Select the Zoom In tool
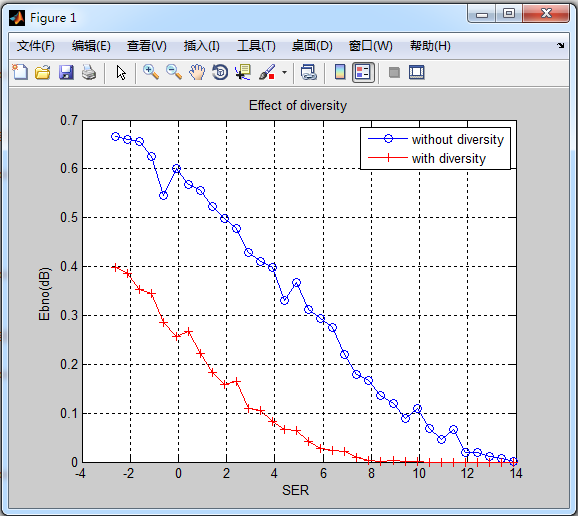The image size is (578, 516). coord(151,72)
